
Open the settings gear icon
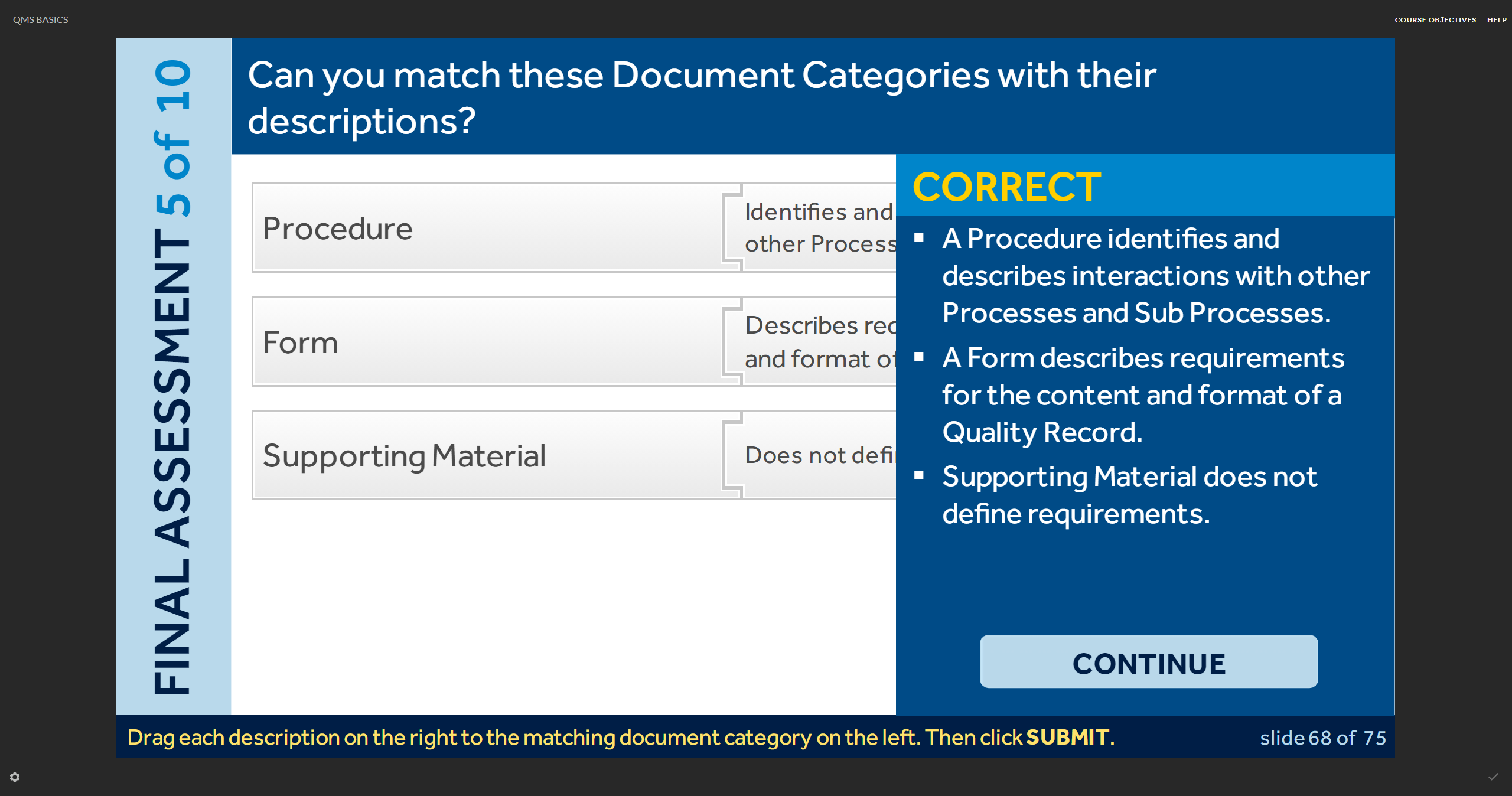(15, 777)
